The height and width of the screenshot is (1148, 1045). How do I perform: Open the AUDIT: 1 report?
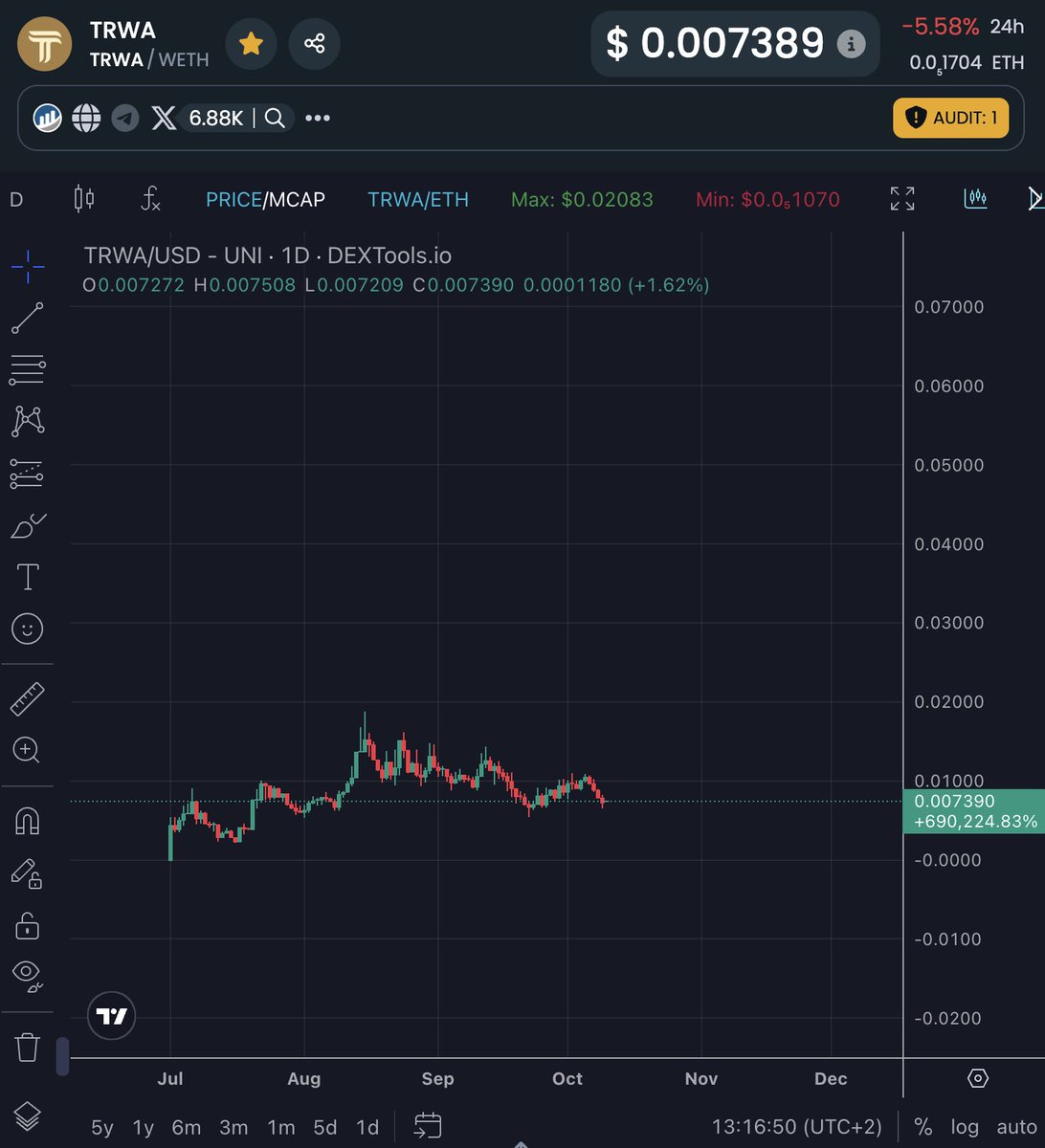(950, 118)
